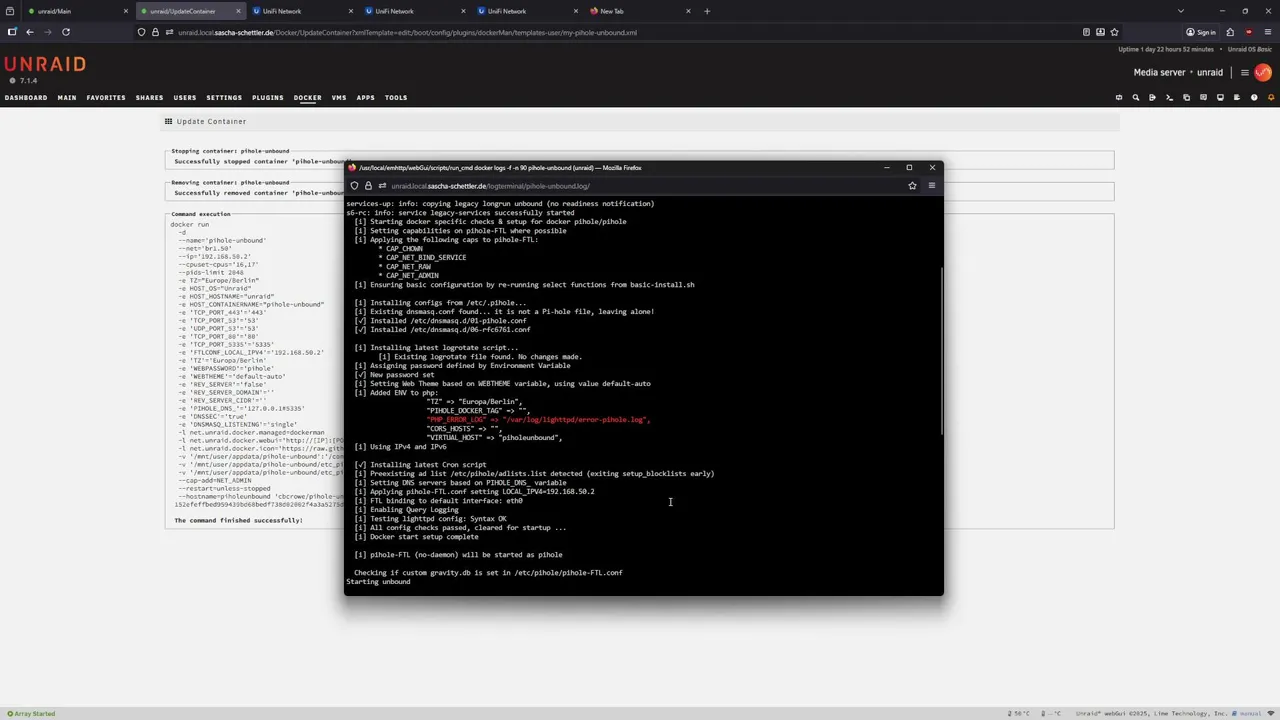Click the 'Media server' description text
This screenshot has width=1280, height=720.
(x=1159, y=72)
